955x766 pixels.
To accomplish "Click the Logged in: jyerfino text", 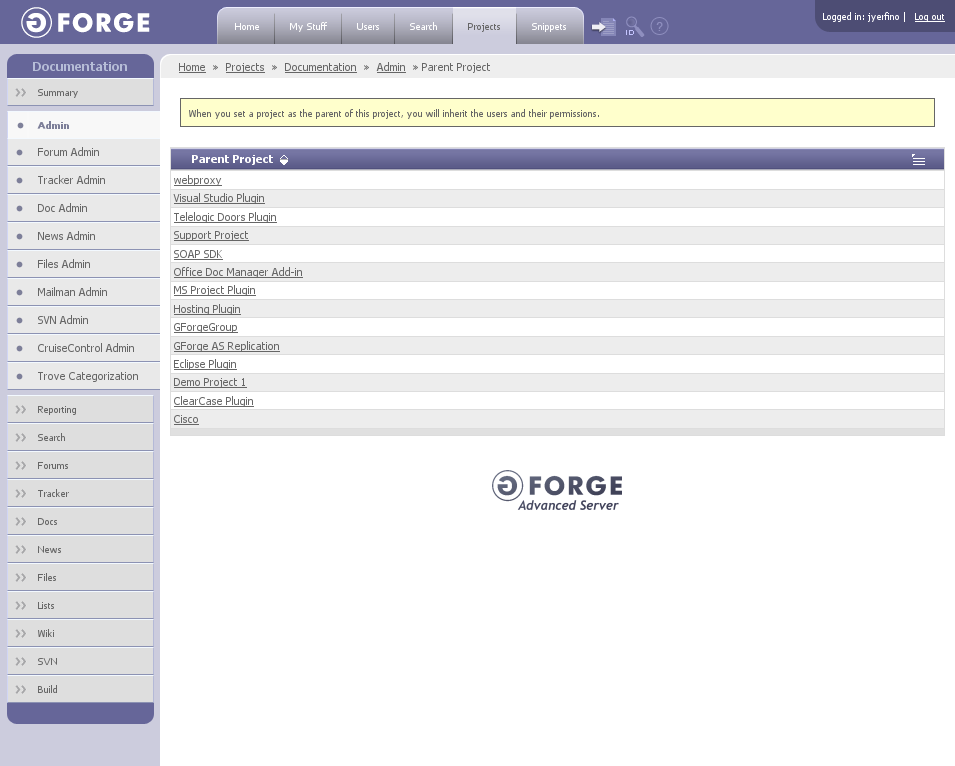I will 861,17.
